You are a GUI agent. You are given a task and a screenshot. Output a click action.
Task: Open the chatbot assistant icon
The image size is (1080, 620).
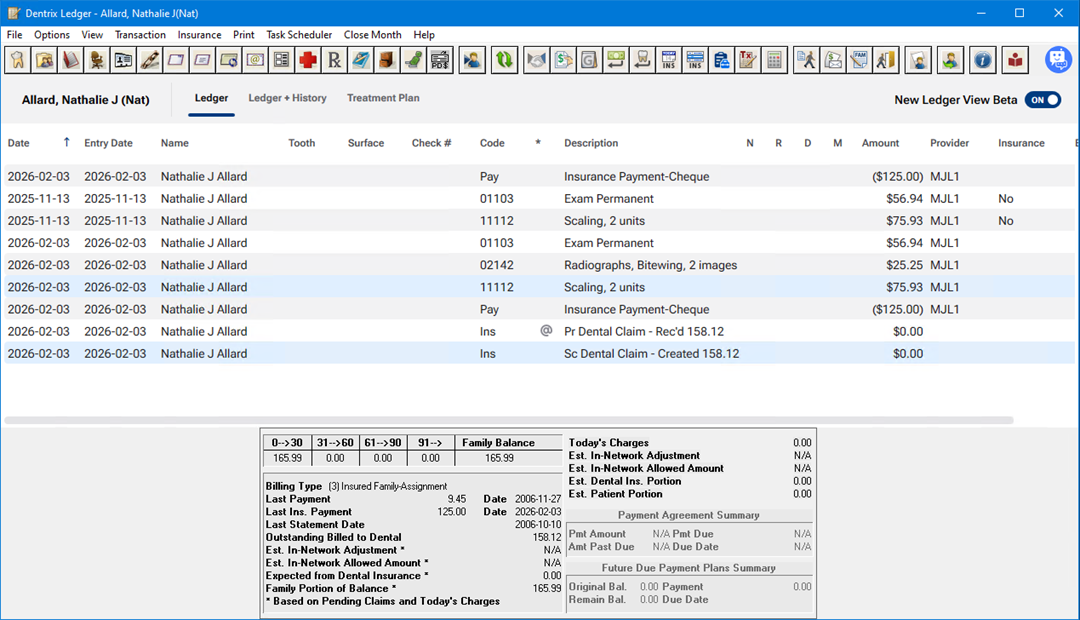[1058, 60]
